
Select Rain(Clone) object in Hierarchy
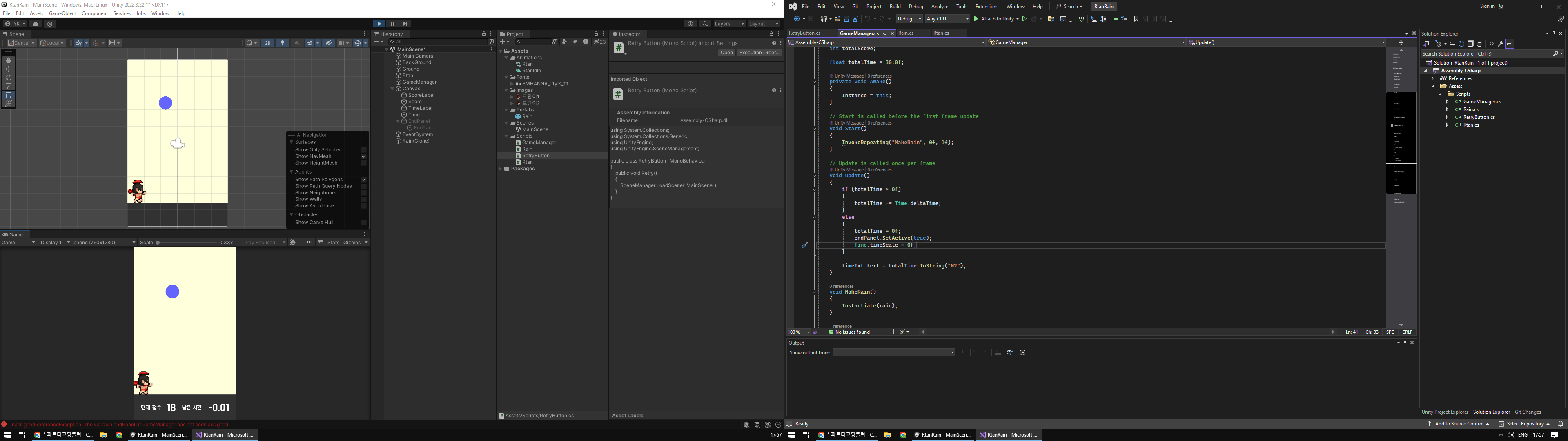(416, 141)
